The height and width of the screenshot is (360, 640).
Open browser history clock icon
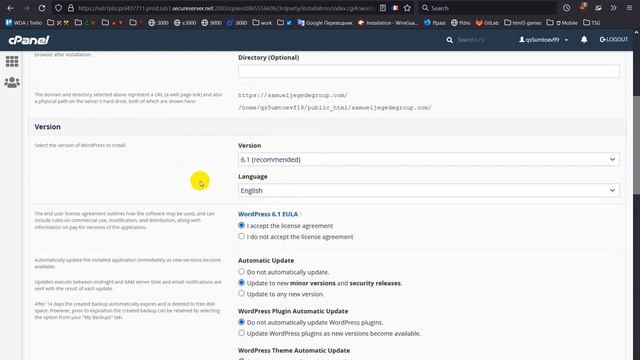pyautogui.click(x=567, y=8)
